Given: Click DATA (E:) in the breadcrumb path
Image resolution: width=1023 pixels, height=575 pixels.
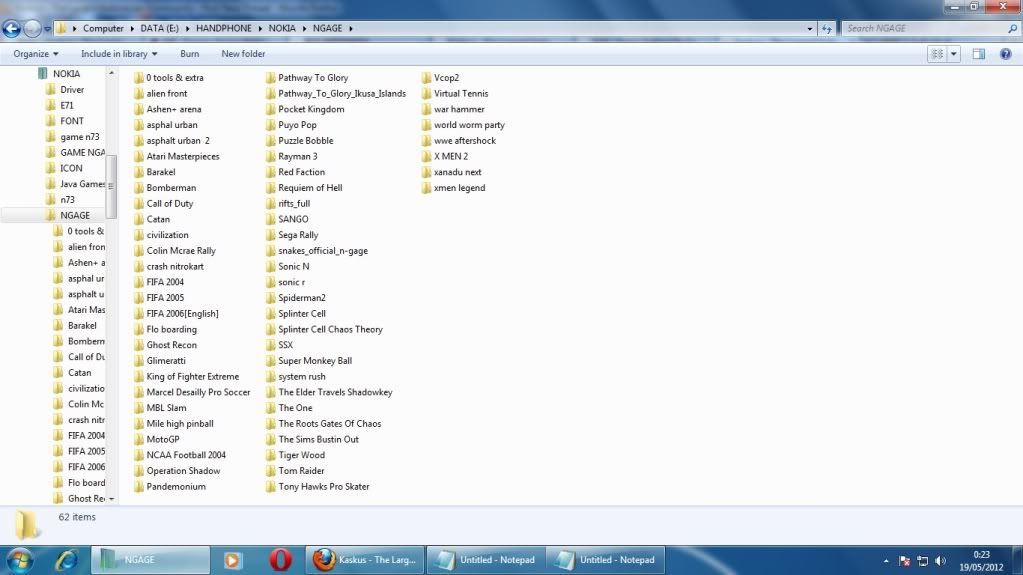Looking at the screenshot, I should (159, 28).
